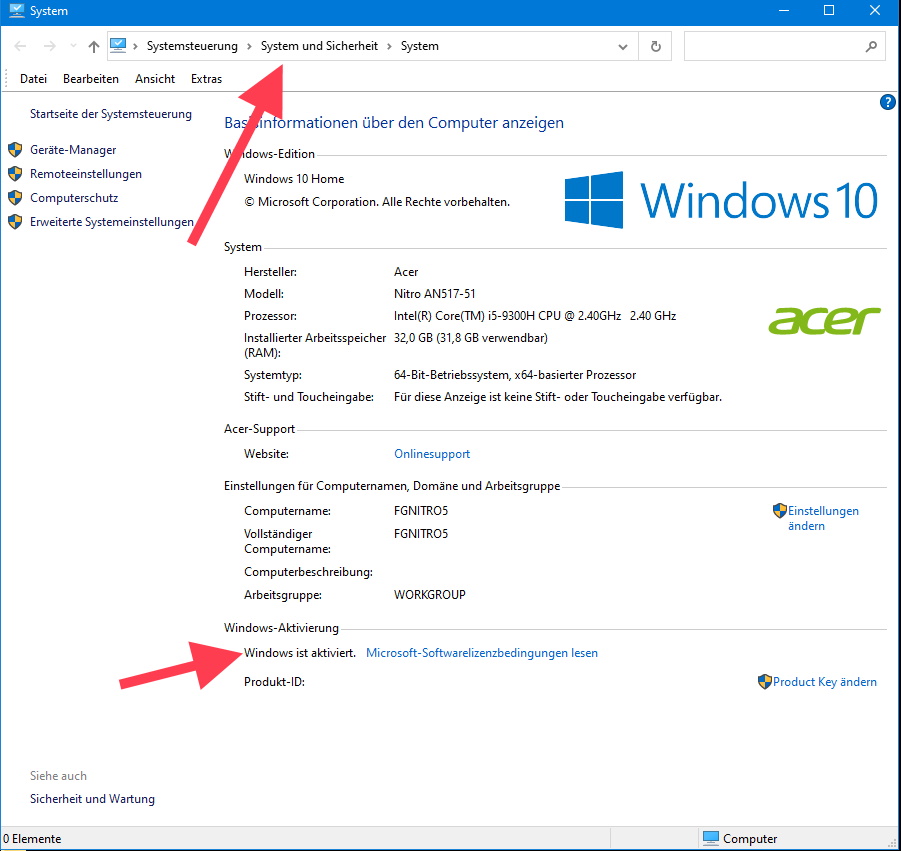Go up one level with up arrow
The height and width of the screenshot is (851, 901).
tap(94, 46)
